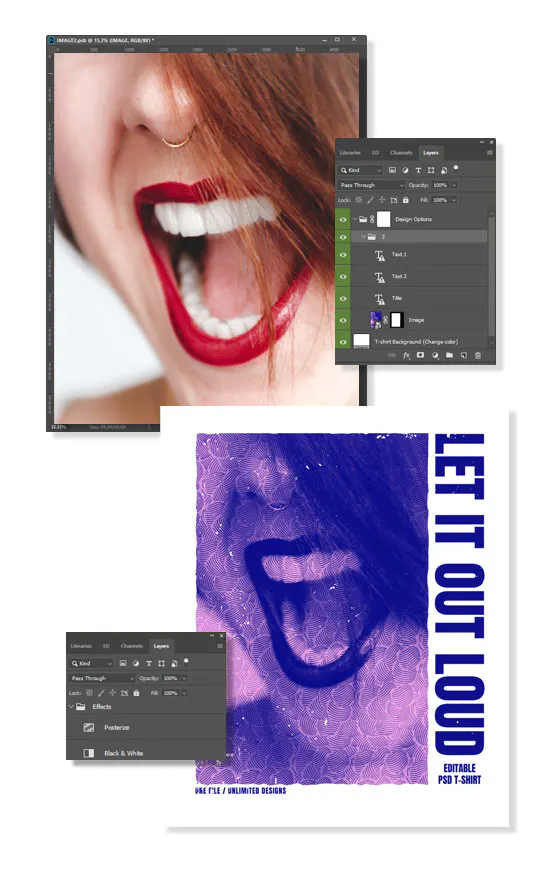Select the Image layer mask thumbnail
This screenshot has height=894, width=555.
click(x=396, y=320)
